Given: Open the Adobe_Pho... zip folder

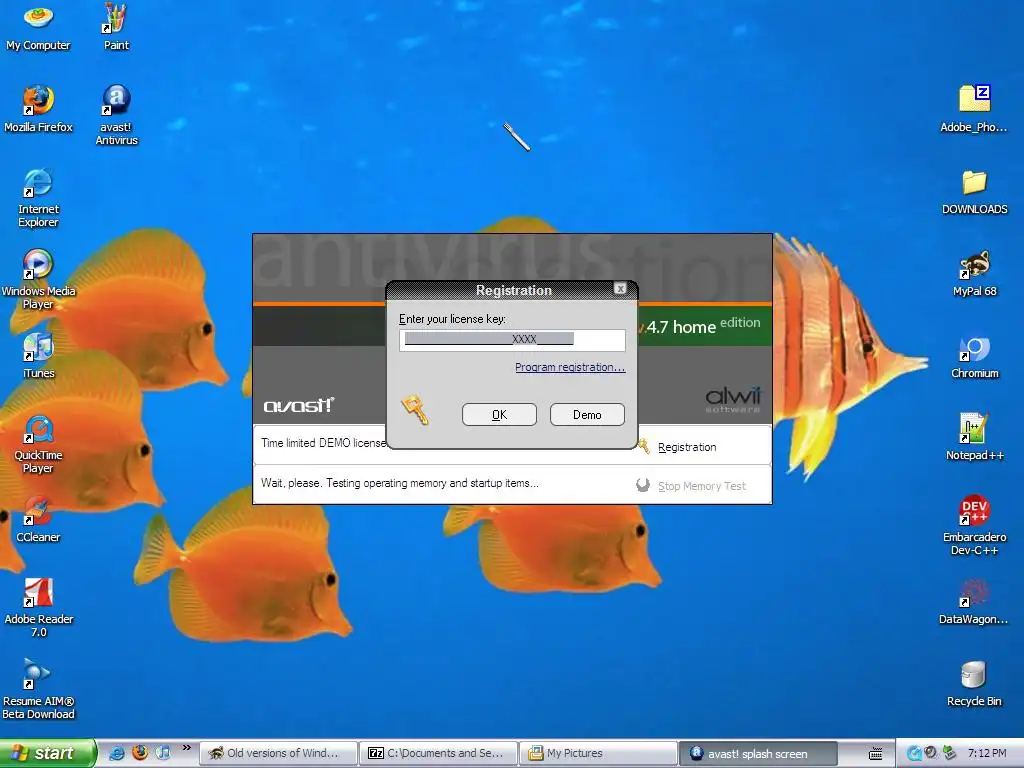Looking at the screenshot, I should [974, 108].
